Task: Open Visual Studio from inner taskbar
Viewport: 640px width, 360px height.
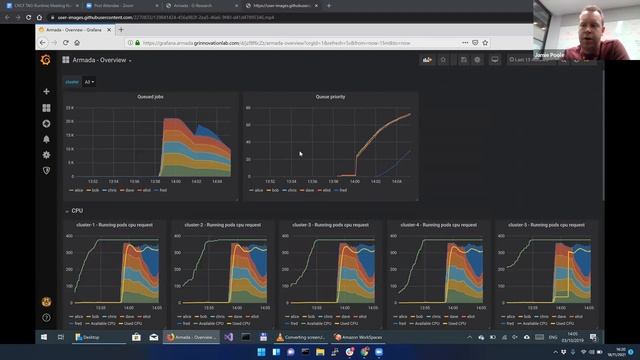Action: [x=229, y=337]
